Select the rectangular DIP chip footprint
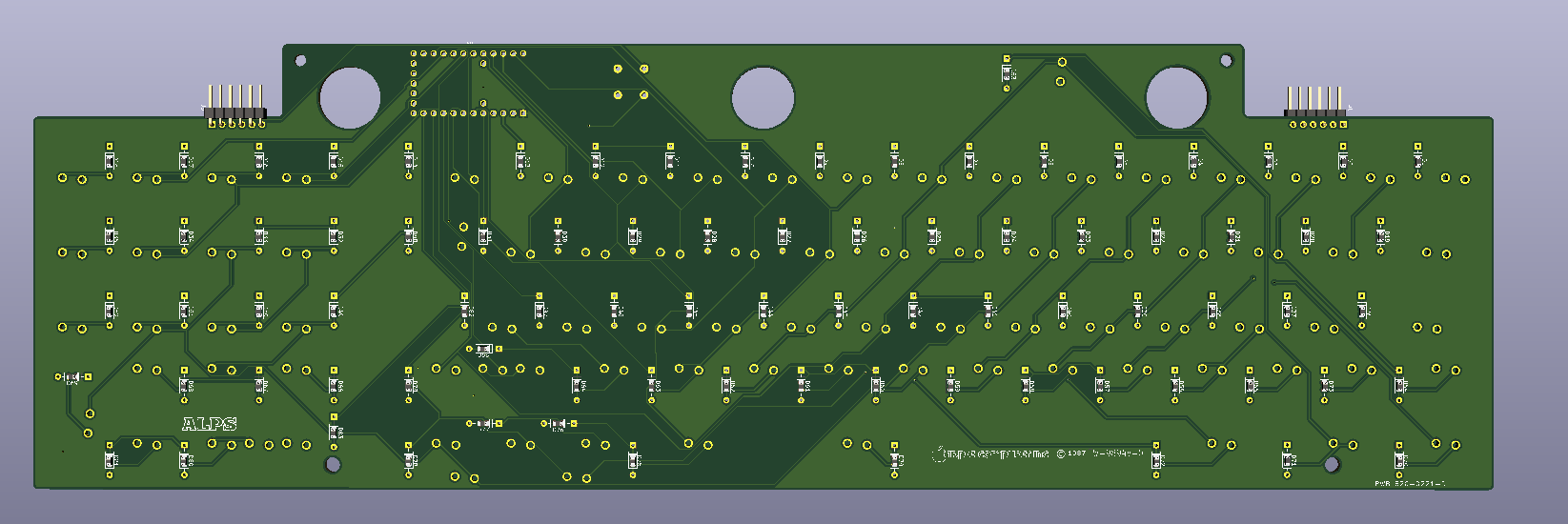Screen dimensions: 1568x524 pos(468,84)
